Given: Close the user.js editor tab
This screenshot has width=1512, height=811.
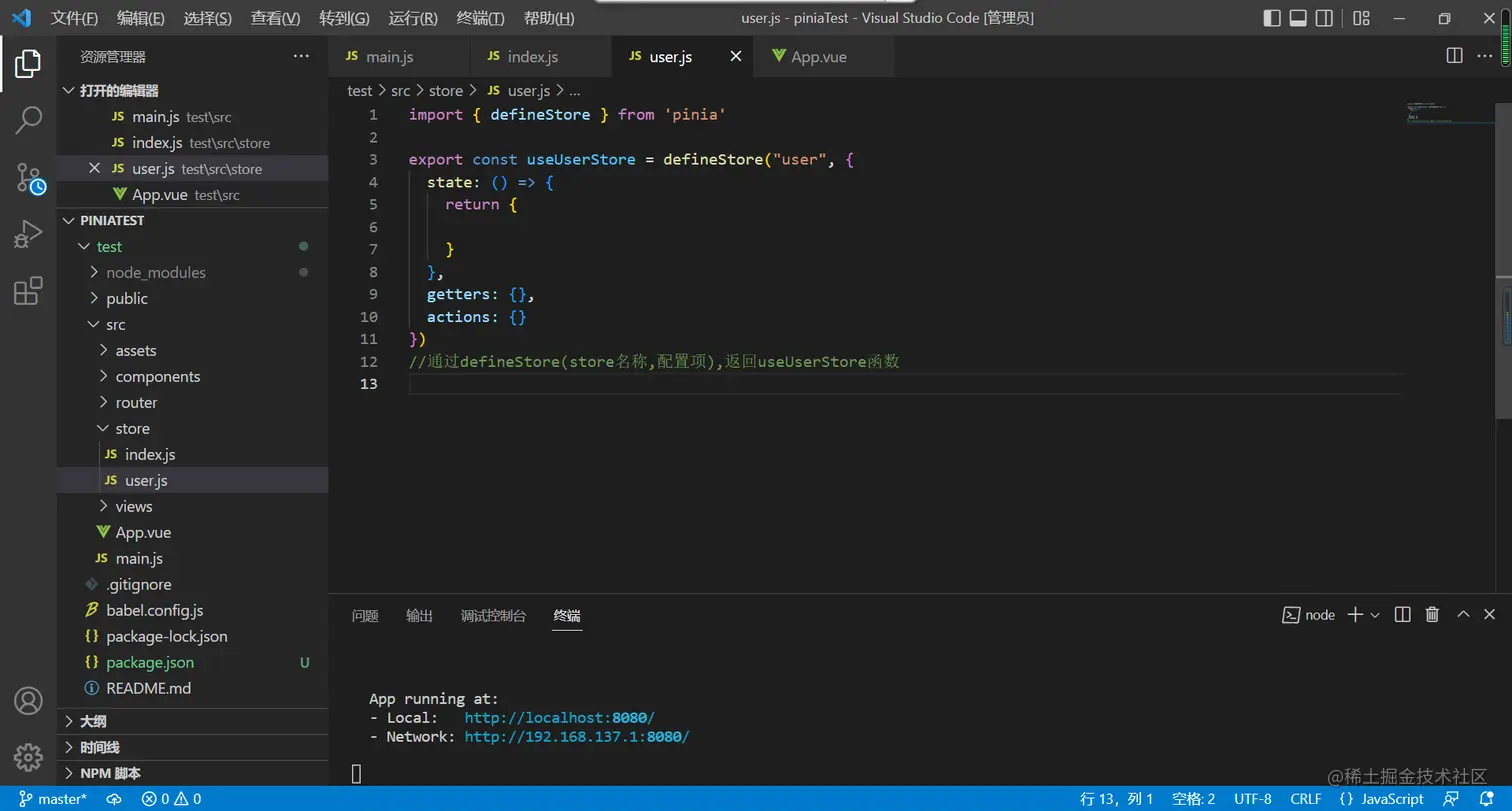Looking at the screenshot, I should (x=736, y=57).
